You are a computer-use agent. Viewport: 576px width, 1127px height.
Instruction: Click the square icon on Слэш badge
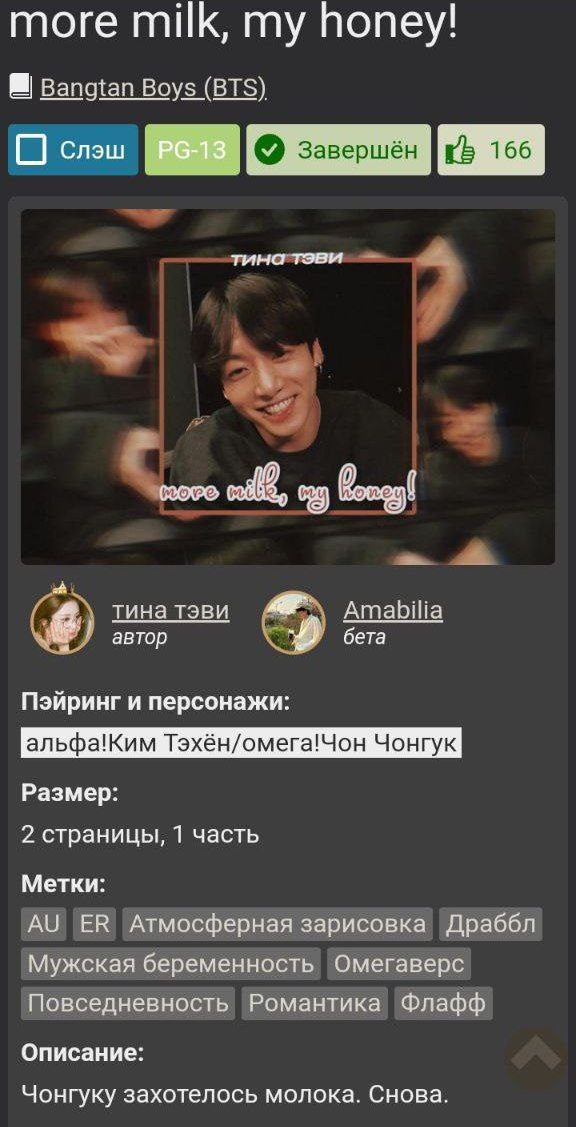(32, 150)
